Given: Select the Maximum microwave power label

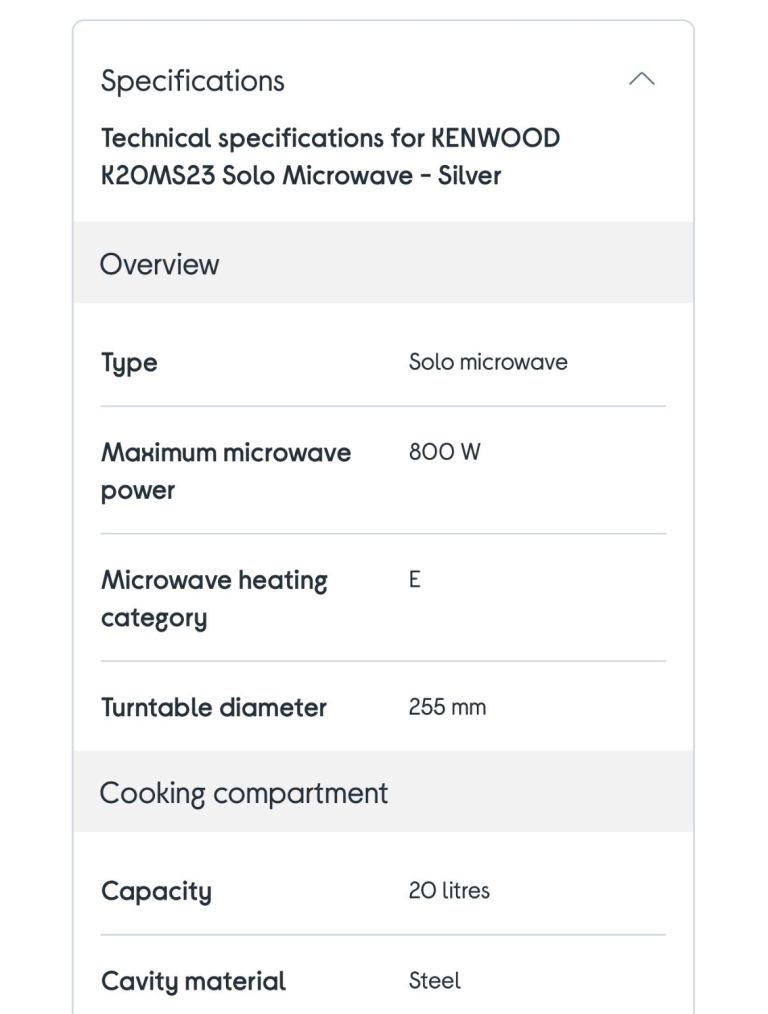Looking at the screenshot, I should pyautogui.click(x=226, y=471).
